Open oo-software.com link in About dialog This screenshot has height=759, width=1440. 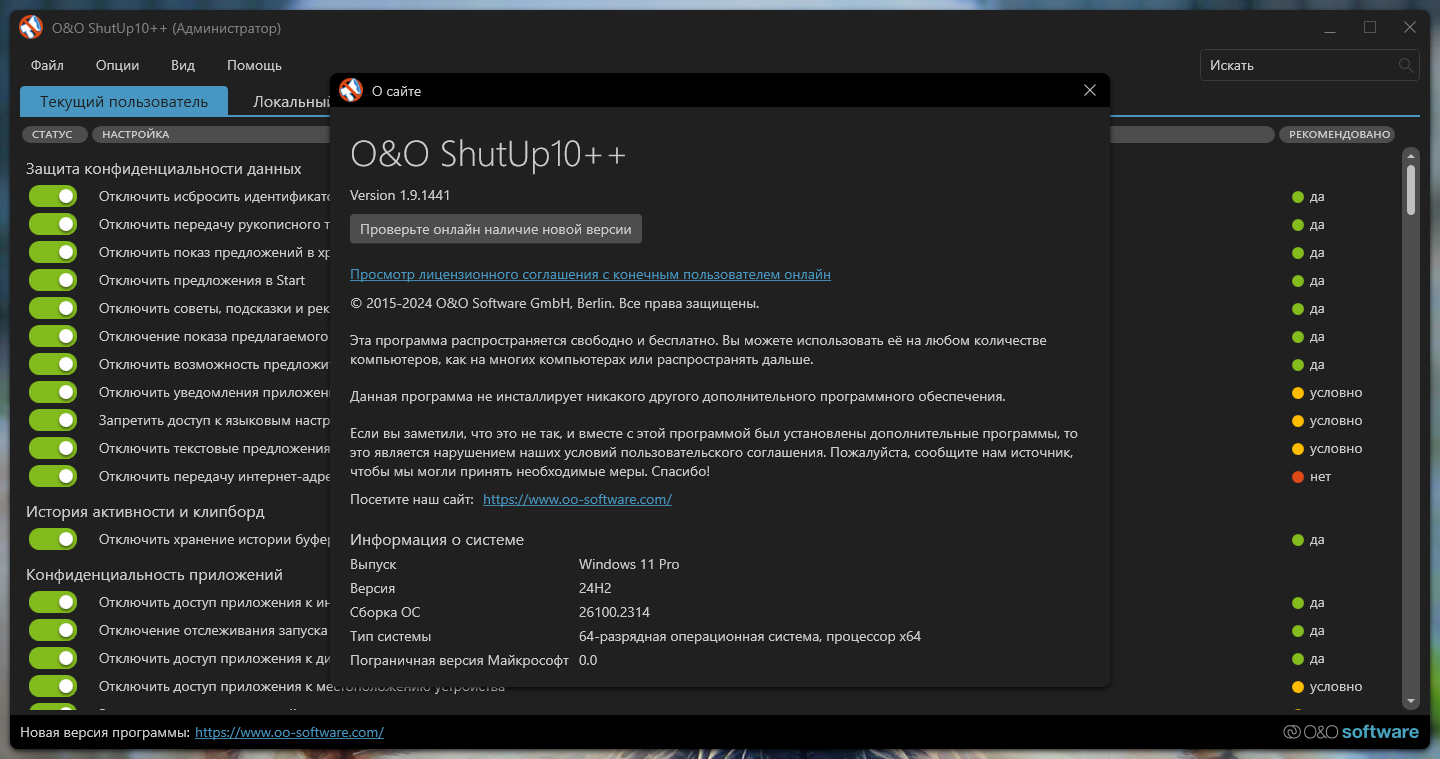577,499
